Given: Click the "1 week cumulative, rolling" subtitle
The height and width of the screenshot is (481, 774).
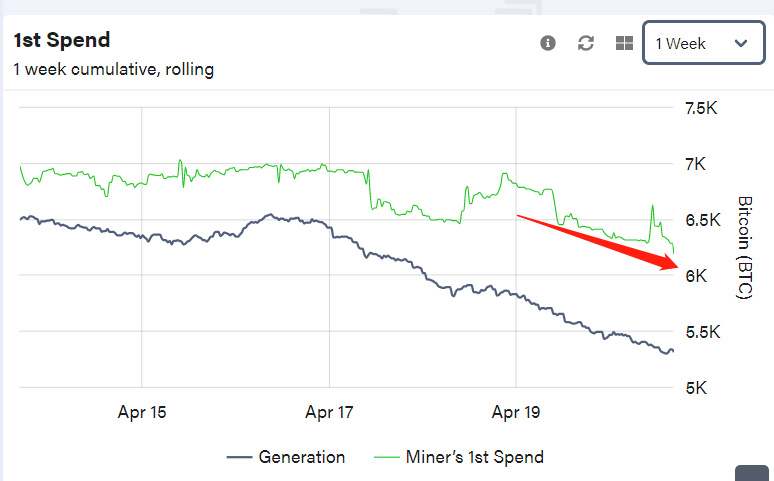Looking at the screenshot, I should coord(113,70).
